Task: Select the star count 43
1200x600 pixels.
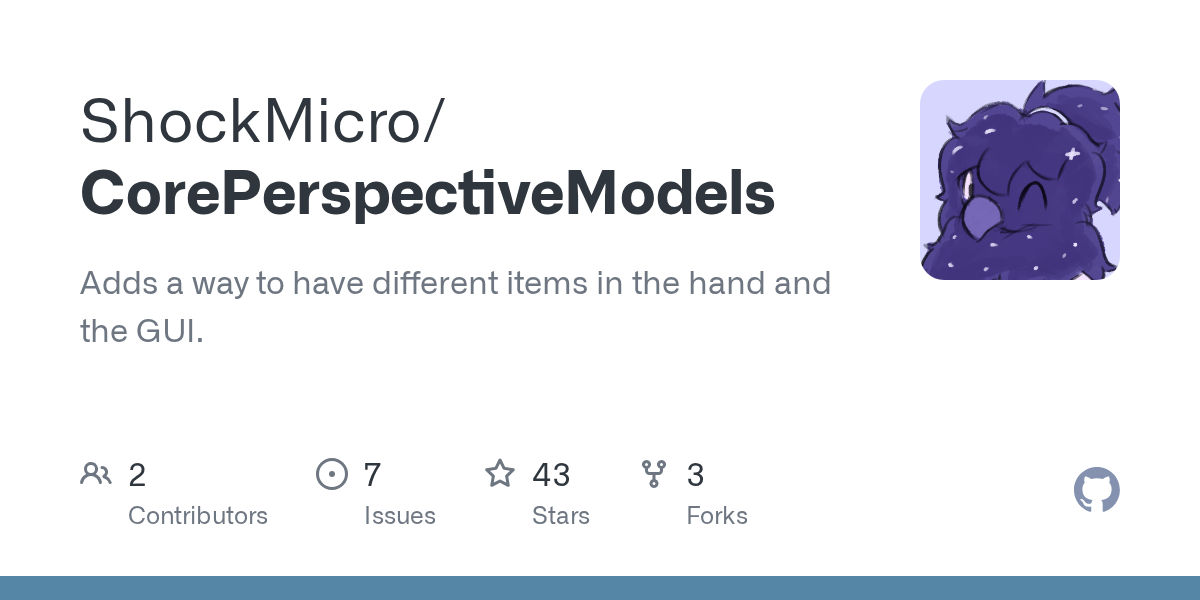Action: click(x=551, y=475)
